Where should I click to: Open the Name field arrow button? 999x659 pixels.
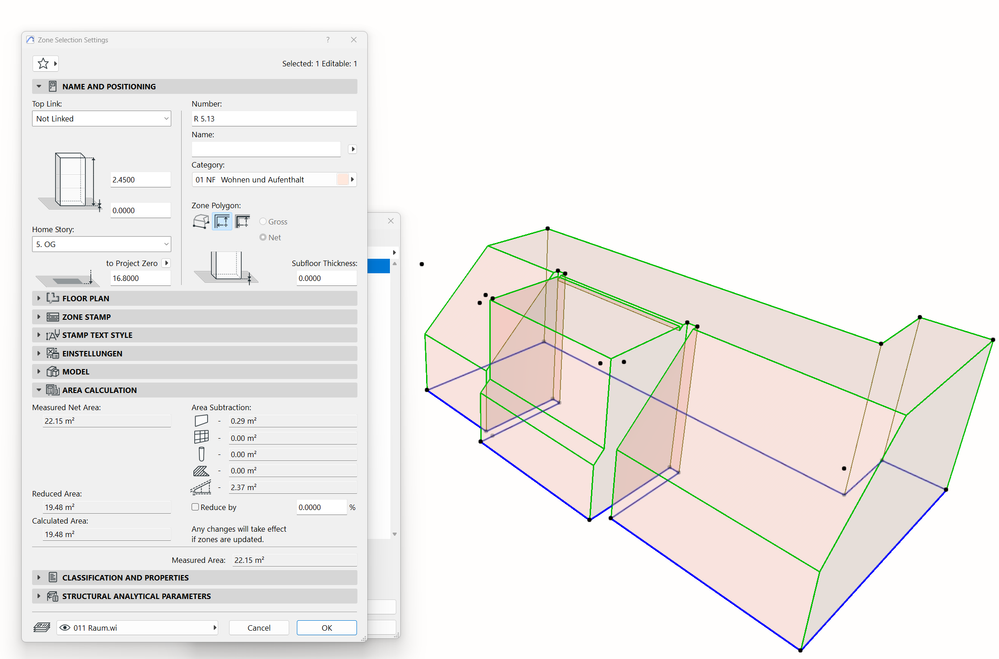click(352, 149)
